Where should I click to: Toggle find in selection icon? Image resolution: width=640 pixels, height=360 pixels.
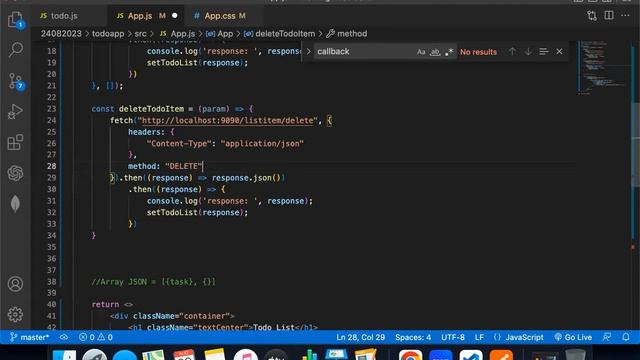pyautogui.click(x=543, y=51)
